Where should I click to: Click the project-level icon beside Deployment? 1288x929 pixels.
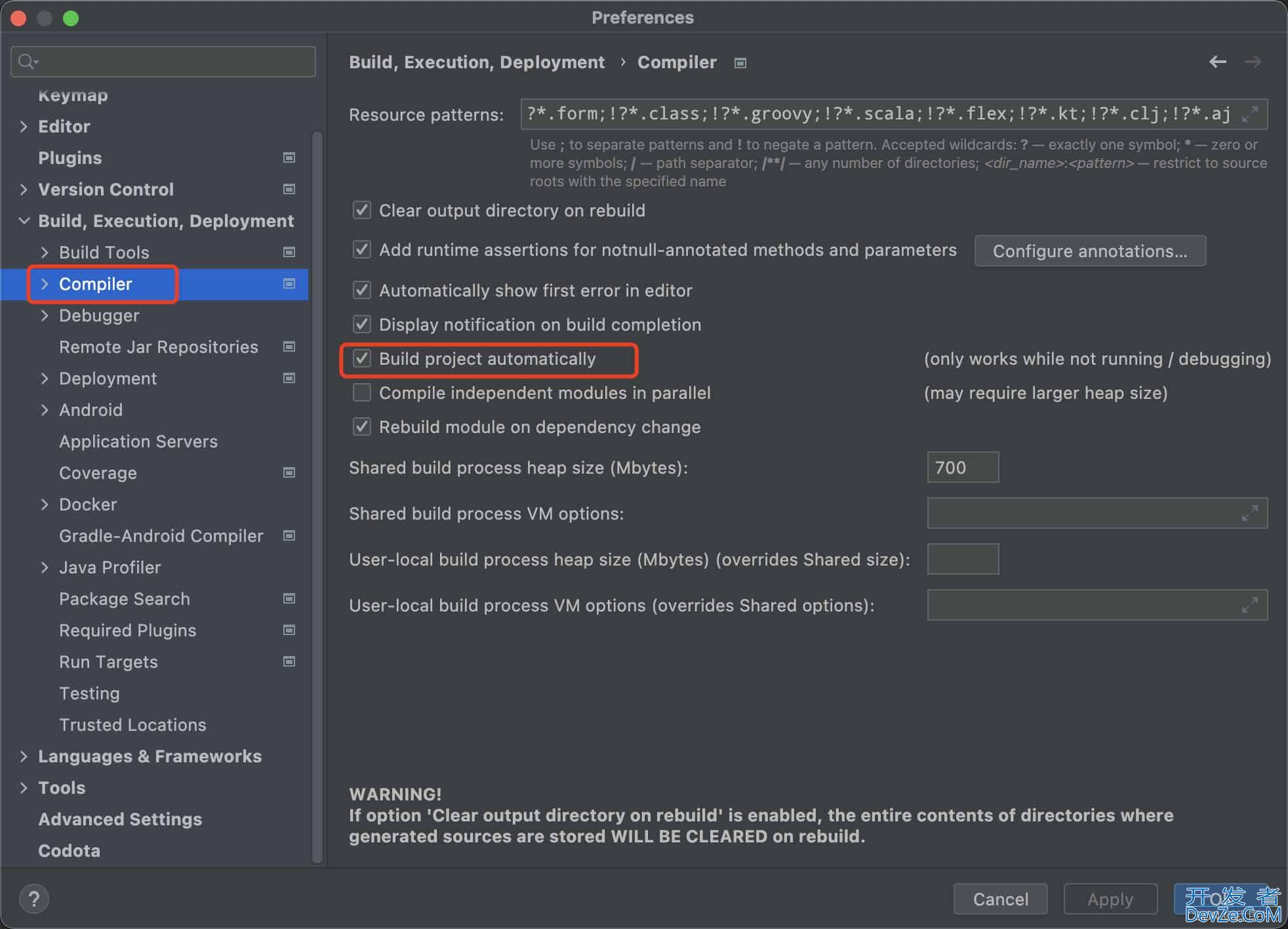point(289,378)
